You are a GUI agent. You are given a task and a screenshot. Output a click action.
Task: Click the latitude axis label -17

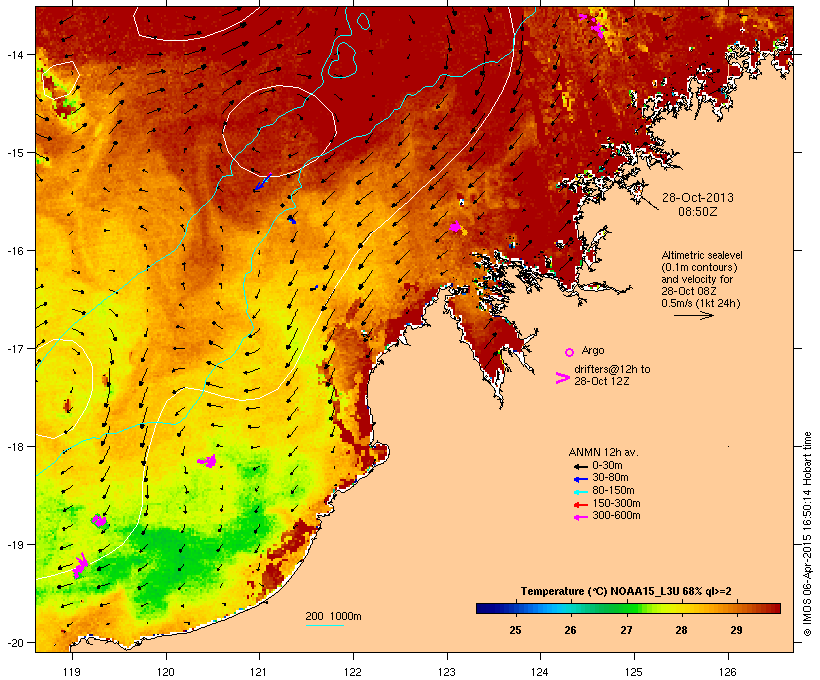[14, 348]
